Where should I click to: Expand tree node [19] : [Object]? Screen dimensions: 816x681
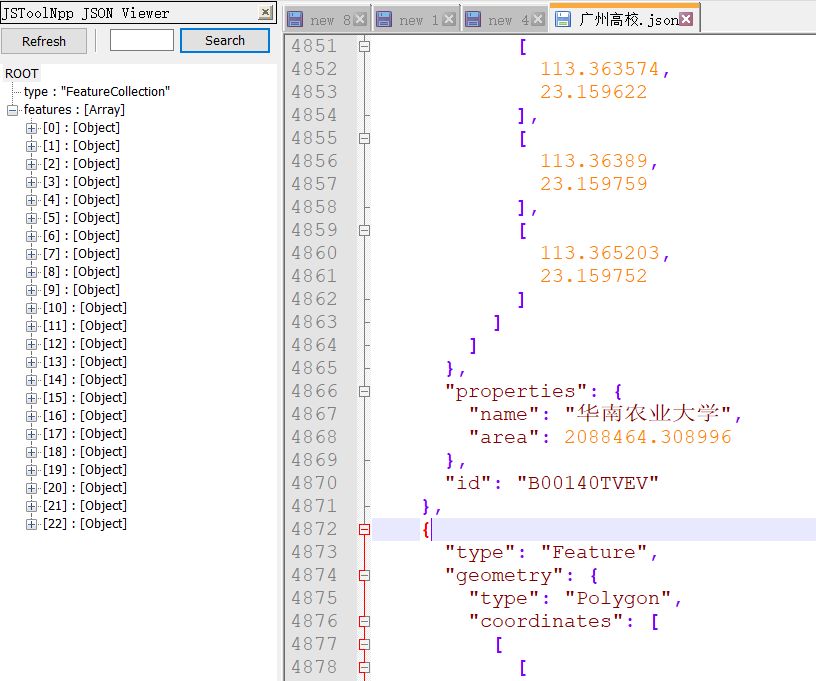(x=31, y=470)
